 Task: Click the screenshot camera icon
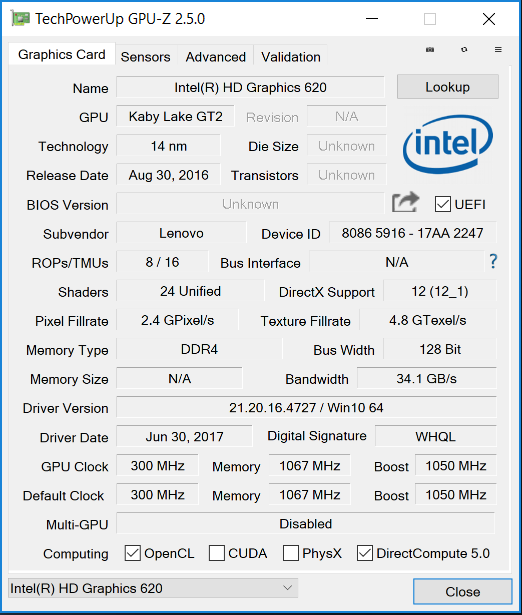point(430,50)
